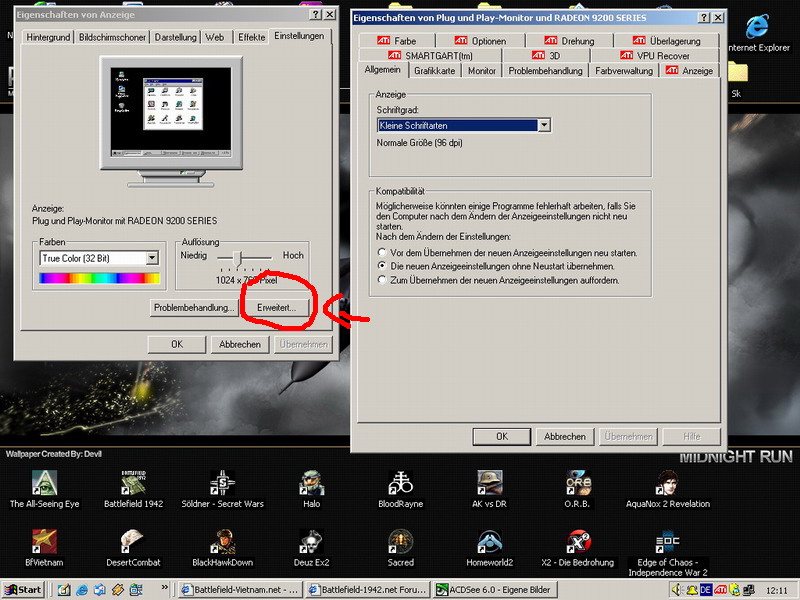The height and width of the screenshot is (600, 800).
Task: Switch to the Farbverwaltung tab
Action: coord(624,71)
